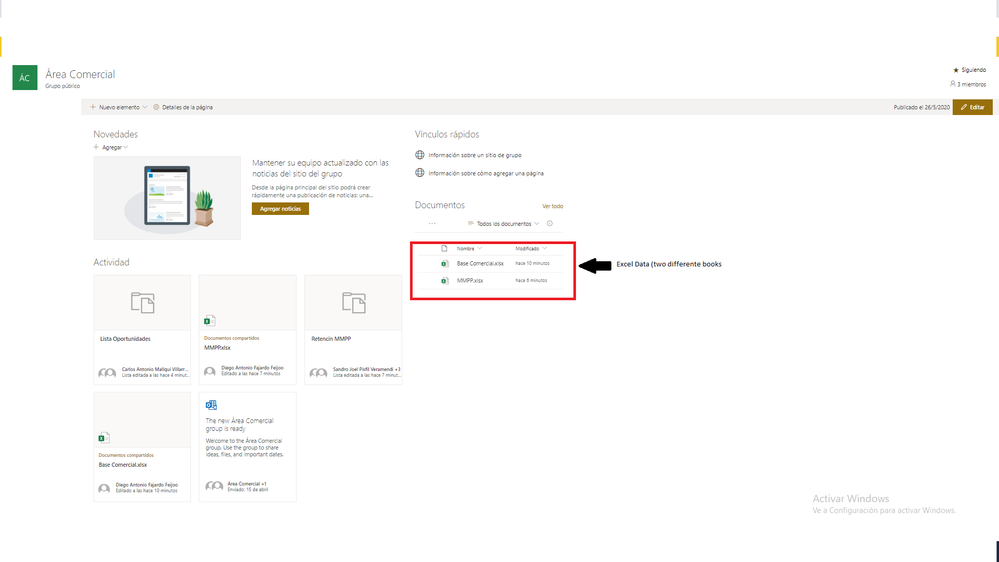Open the Nombre column sort dropdown
Screen dimensions: 999x562
point(469,249)
